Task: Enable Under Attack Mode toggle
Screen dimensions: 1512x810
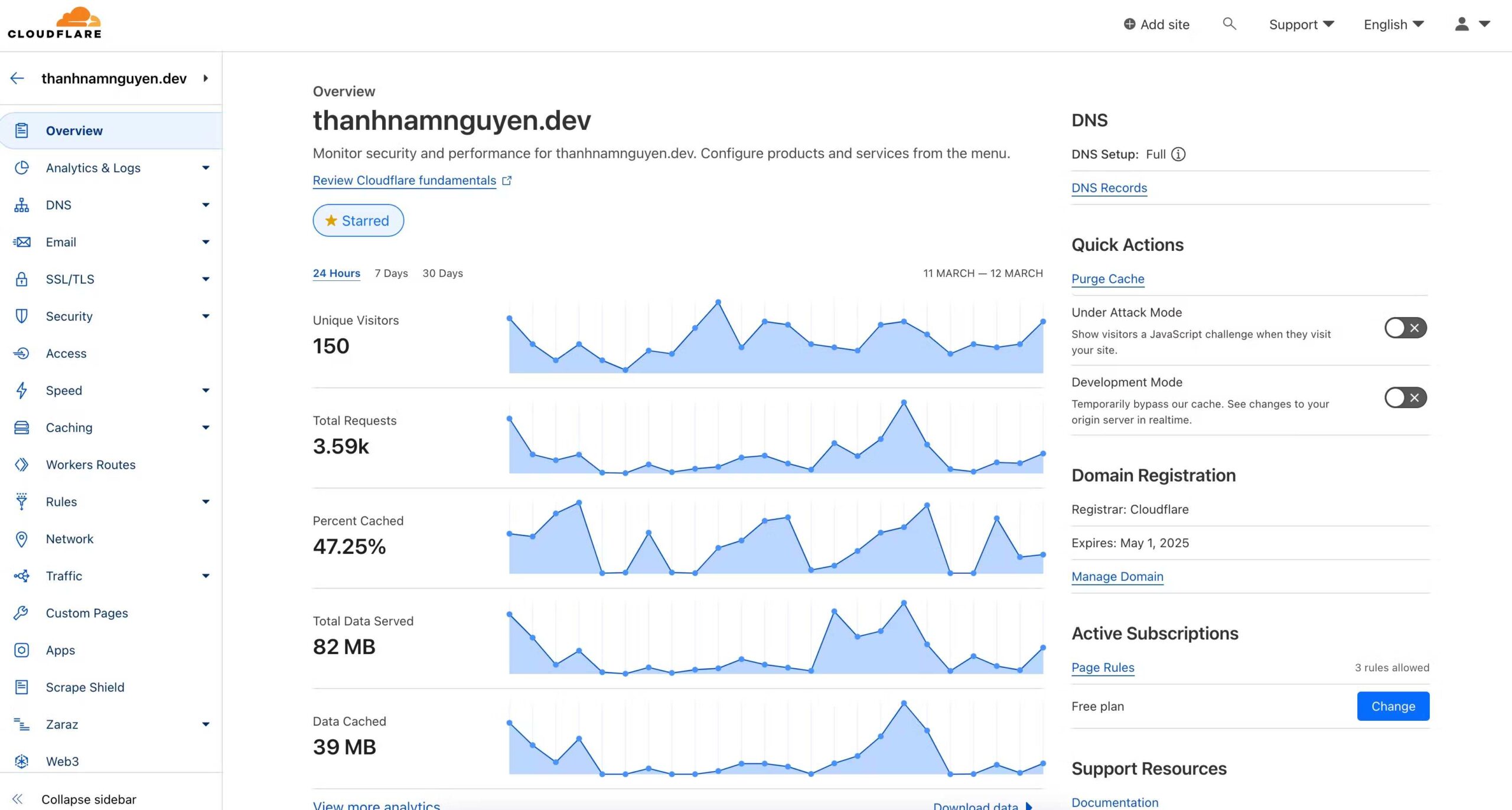Action: (1406, 328)
